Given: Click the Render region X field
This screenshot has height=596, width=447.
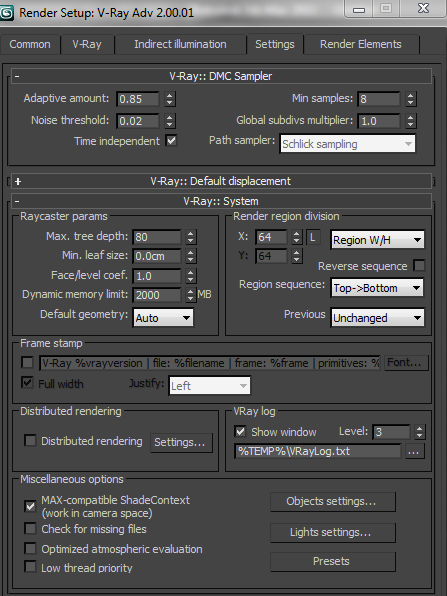Looking at the screenshot, I should click(x=271, y=237).
